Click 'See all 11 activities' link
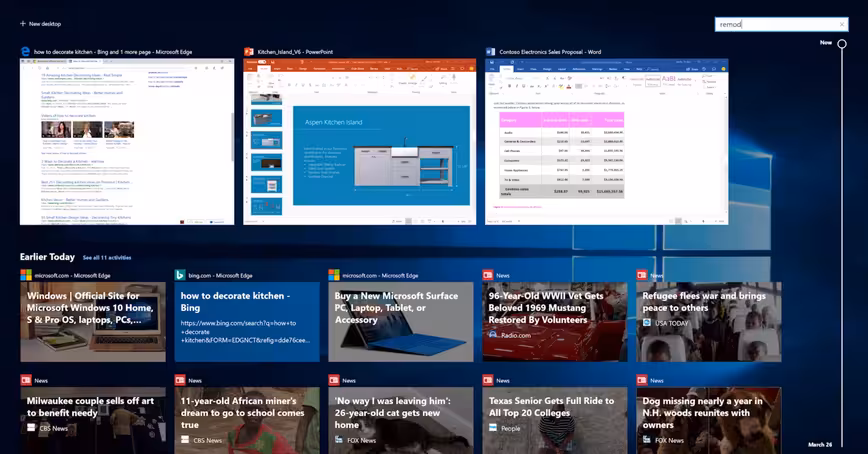The width and height of the screenshot is (868, 454). tap(107, 257)
